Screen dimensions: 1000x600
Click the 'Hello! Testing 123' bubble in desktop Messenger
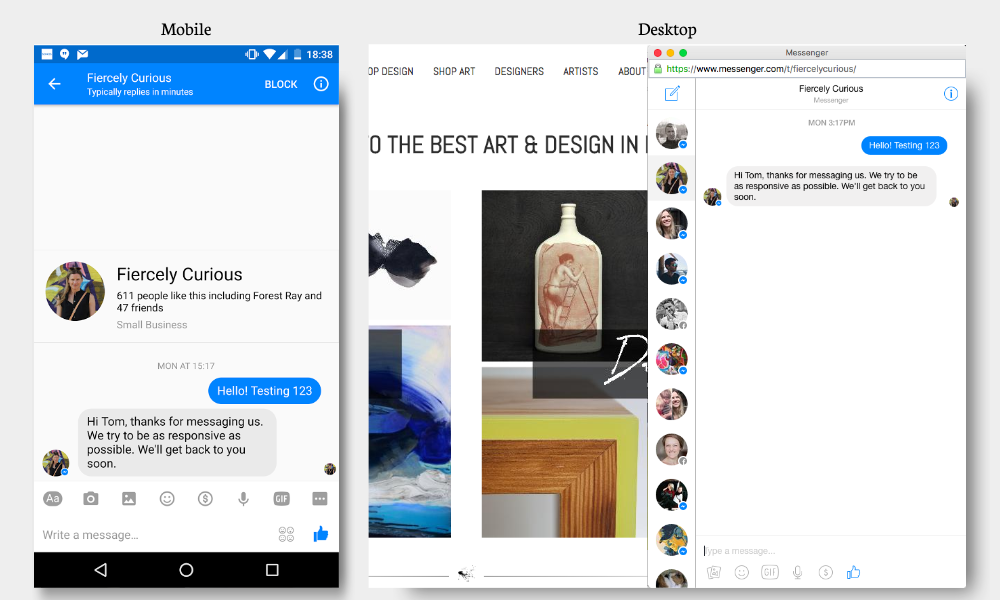tap(904, 145)
